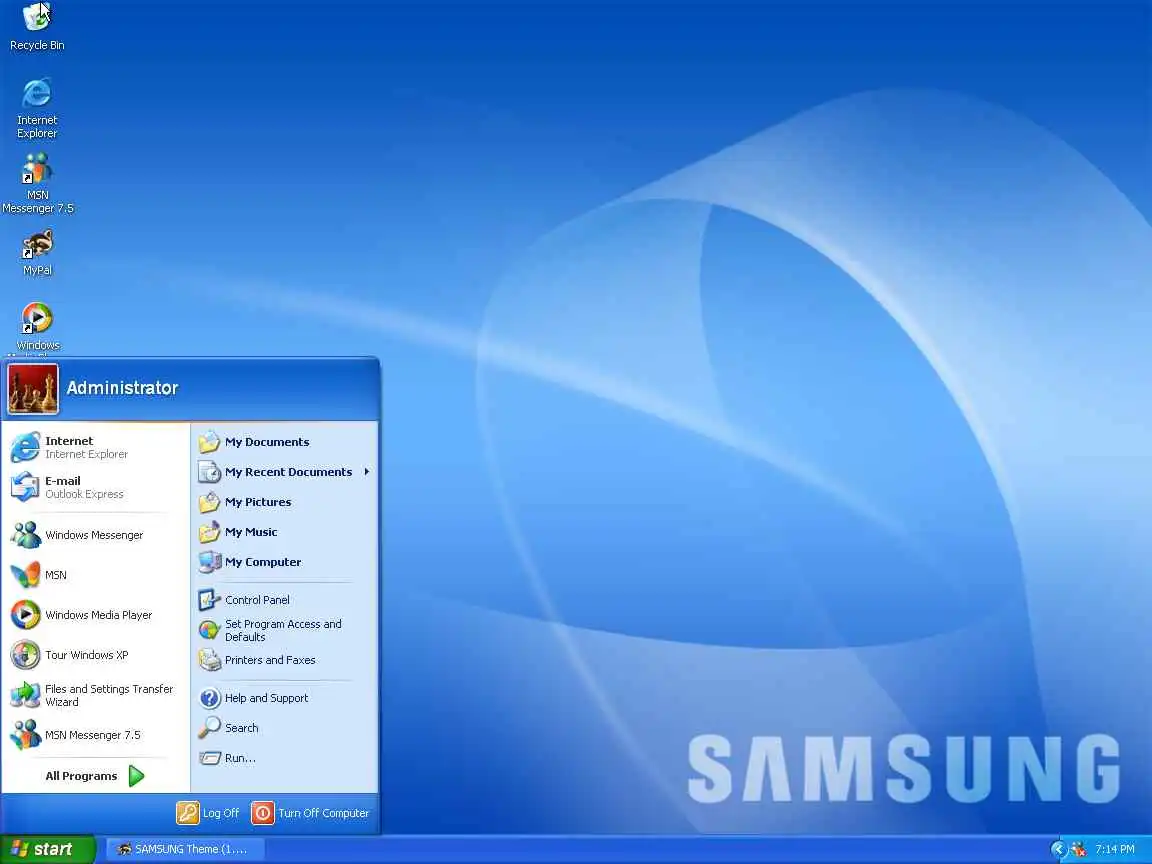This screenshot has width=1152, height=864.
Task: Switch to SAMSUNG Theme taskbar window
Action: 185,849
